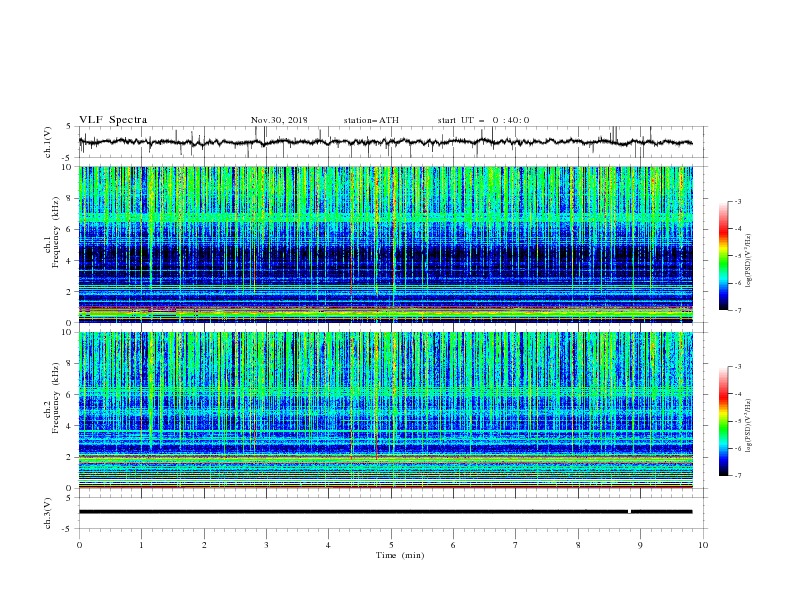The image size is (792, 612).
Task: Click the 5 minute tick on time axis
Action: point(391,545)
